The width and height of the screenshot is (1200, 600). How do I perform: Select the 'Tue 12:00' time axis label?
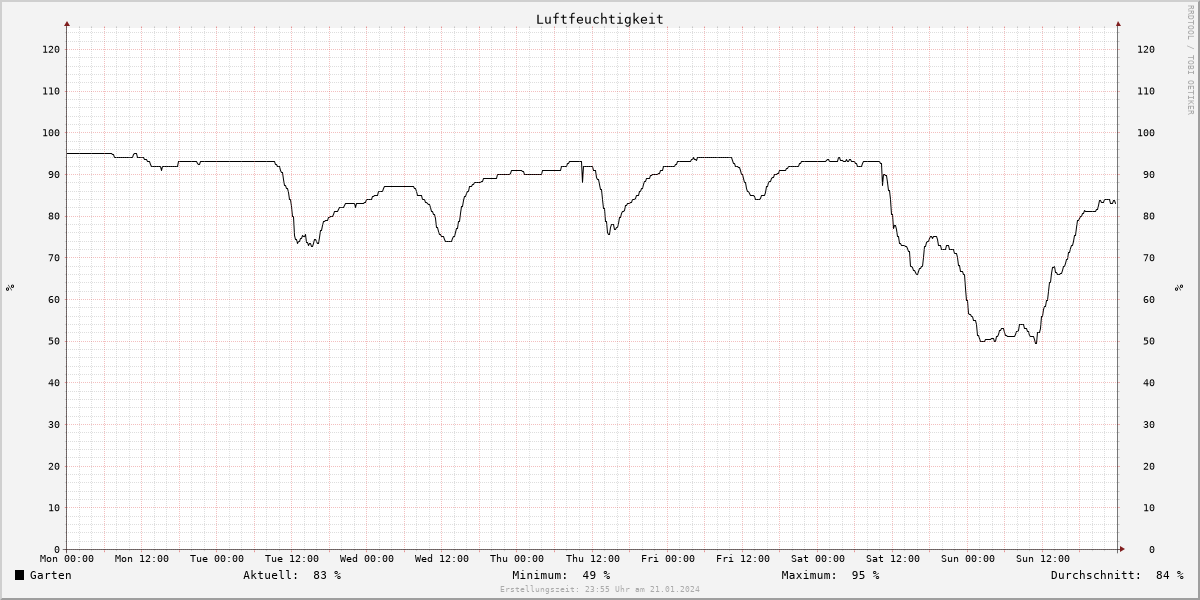(x=292, y=559)
